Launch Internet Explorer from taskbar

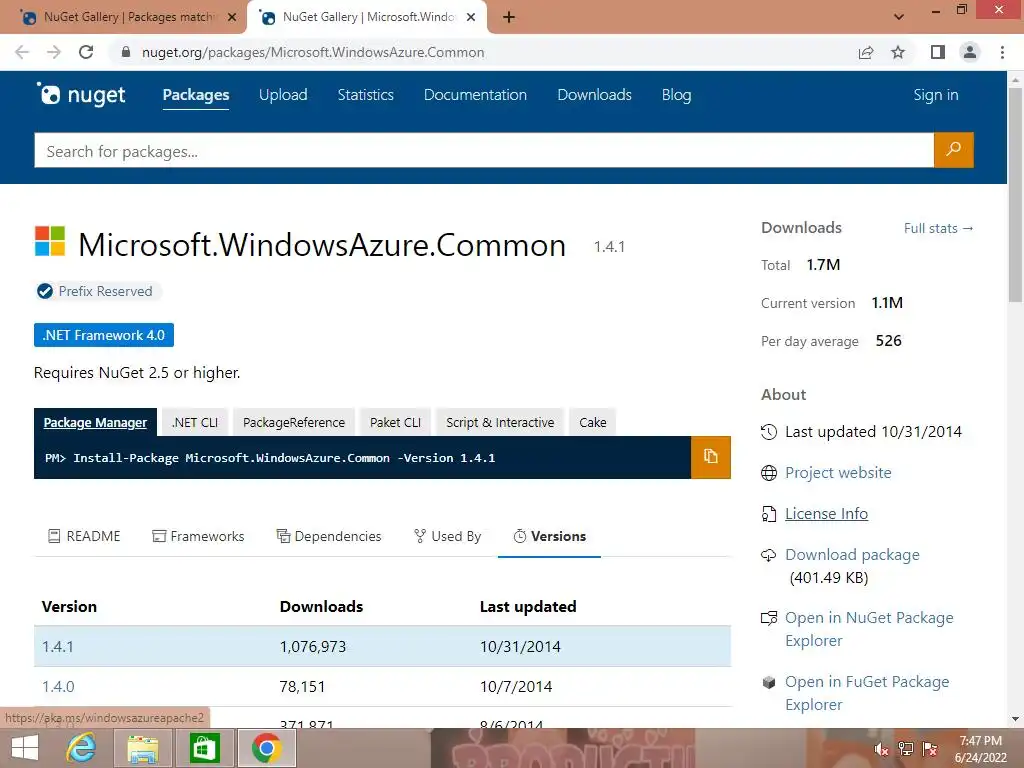pyautogui.click(x=81, y=748)
